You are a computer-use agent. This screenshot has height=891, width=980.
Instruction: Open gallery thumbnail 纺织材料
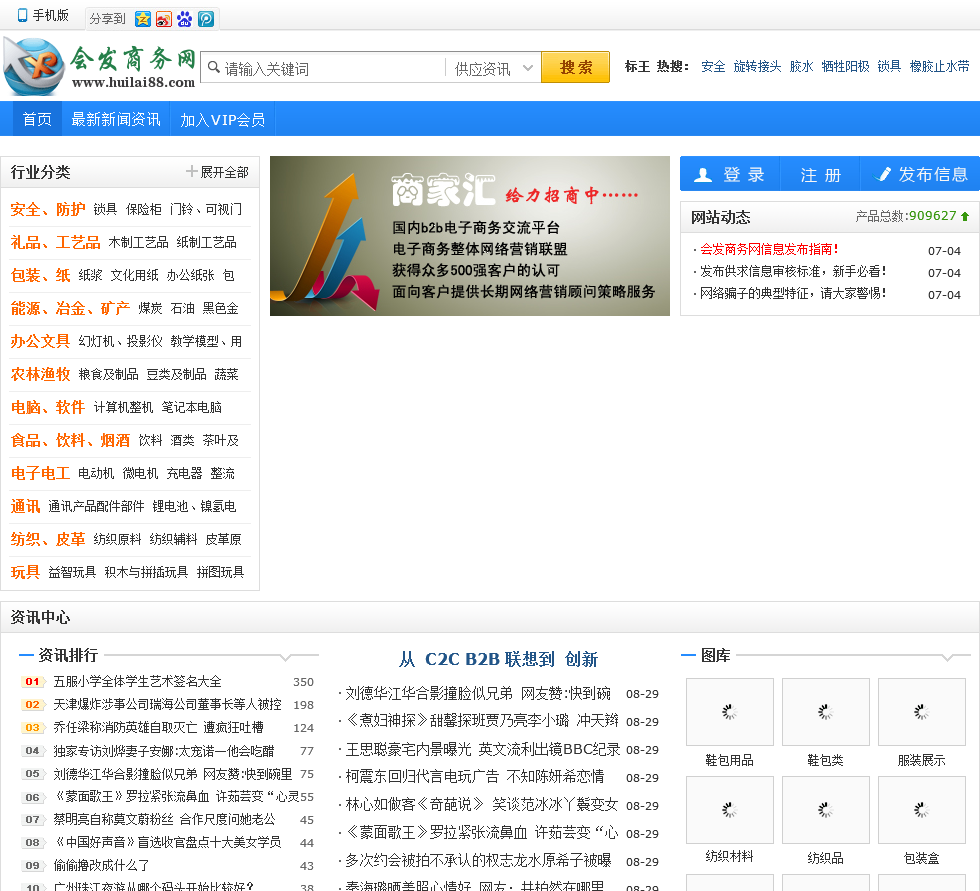(729, 810)
